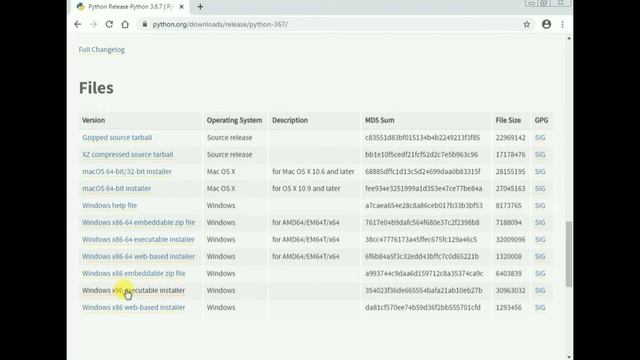Click the Operating System column header
Screen dimensions: 640x360
tap(234, 120)
